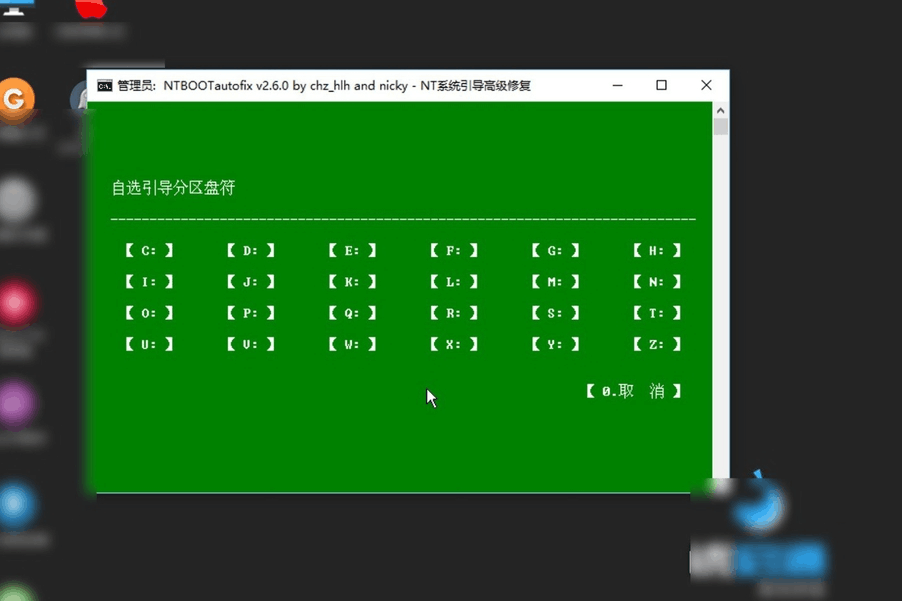Click the 0.取消 cancel option
The height and width of the screenshot is (601, 902).
tap(634, 391)
